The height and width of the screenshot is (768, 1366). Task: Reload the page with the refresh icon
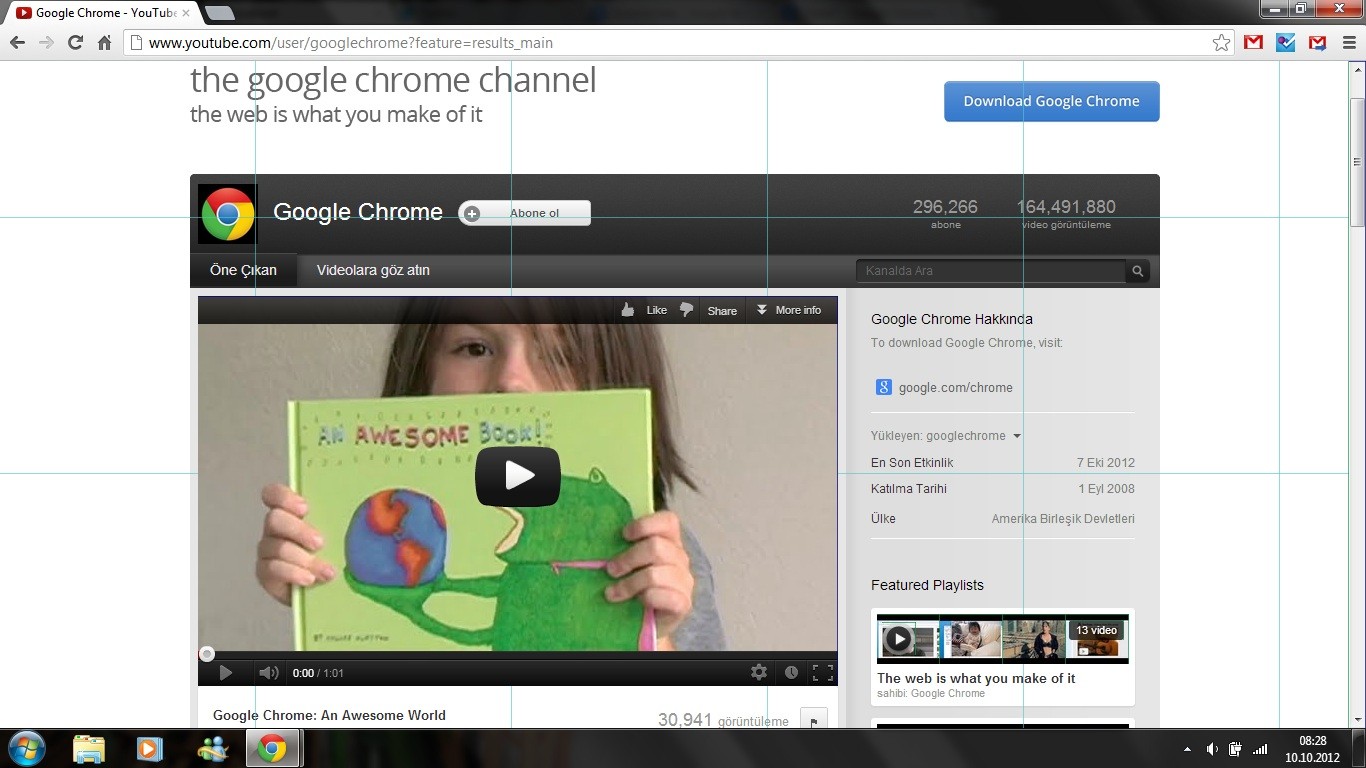tap(75, 43)
